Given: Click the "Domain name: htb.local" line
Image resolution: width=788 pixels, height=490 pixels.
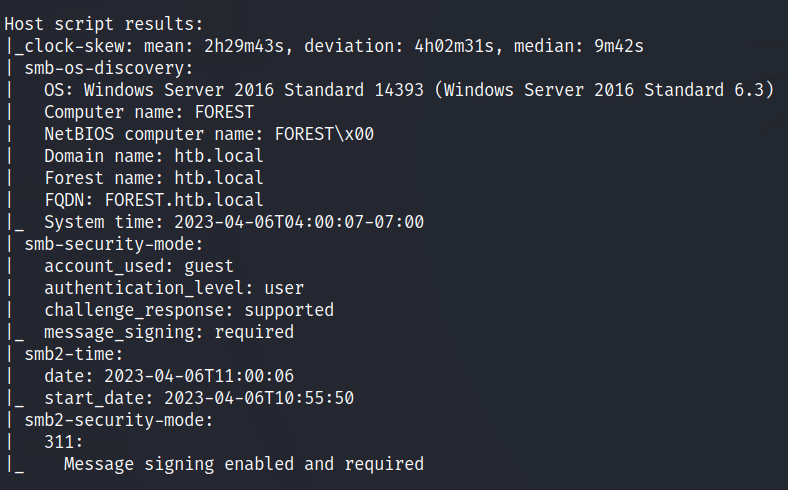Looking at the screenshot, I should click(x=154, y=156).
